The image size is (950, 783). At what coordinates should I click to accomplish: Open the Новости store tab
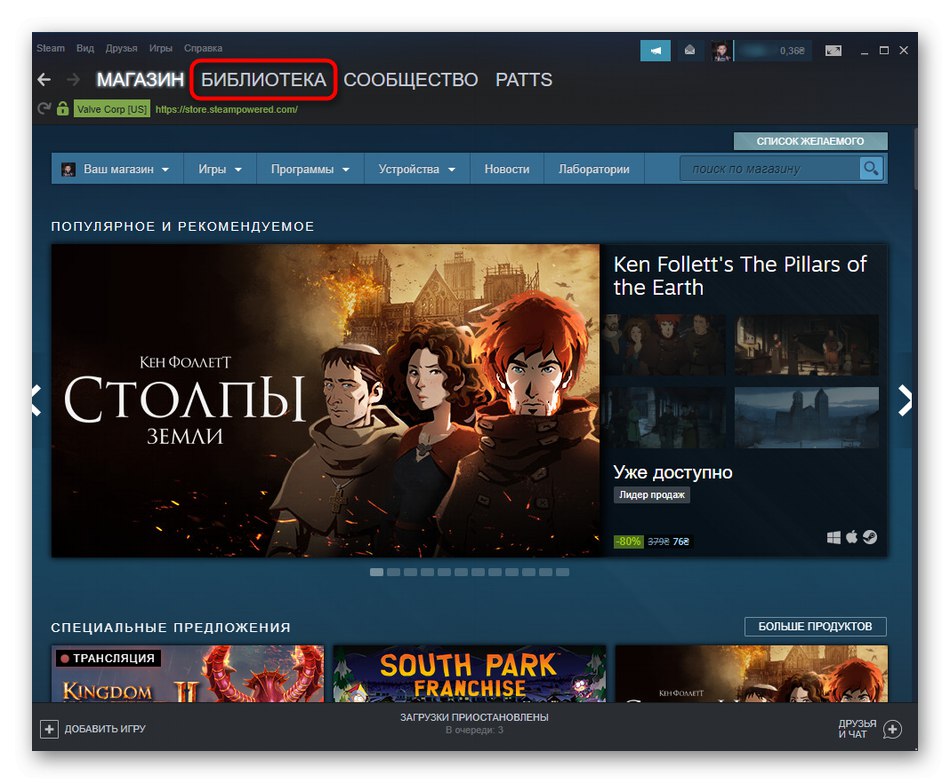point(507,169)
